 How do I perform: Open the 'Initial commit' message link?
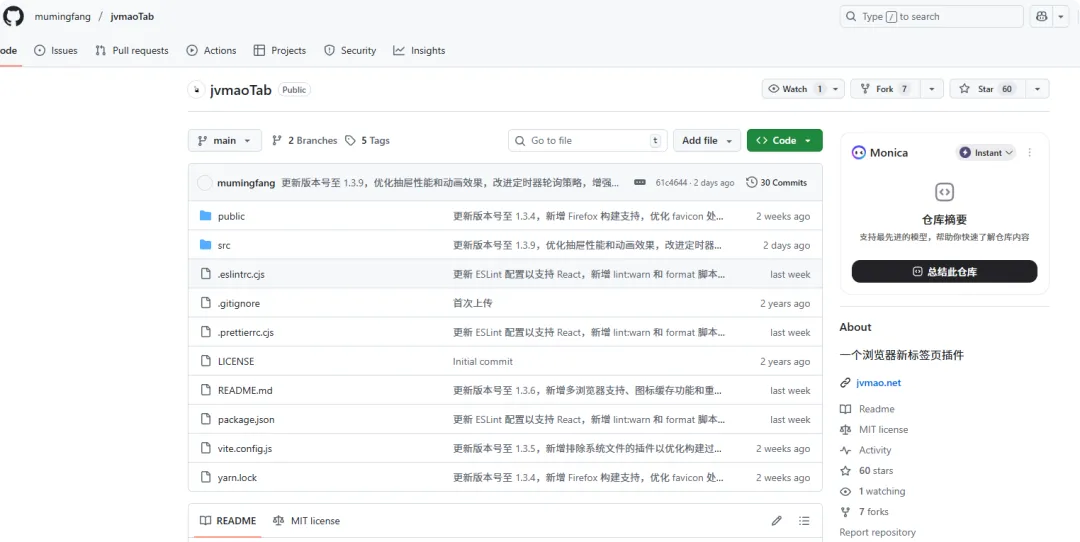point(483,361)
